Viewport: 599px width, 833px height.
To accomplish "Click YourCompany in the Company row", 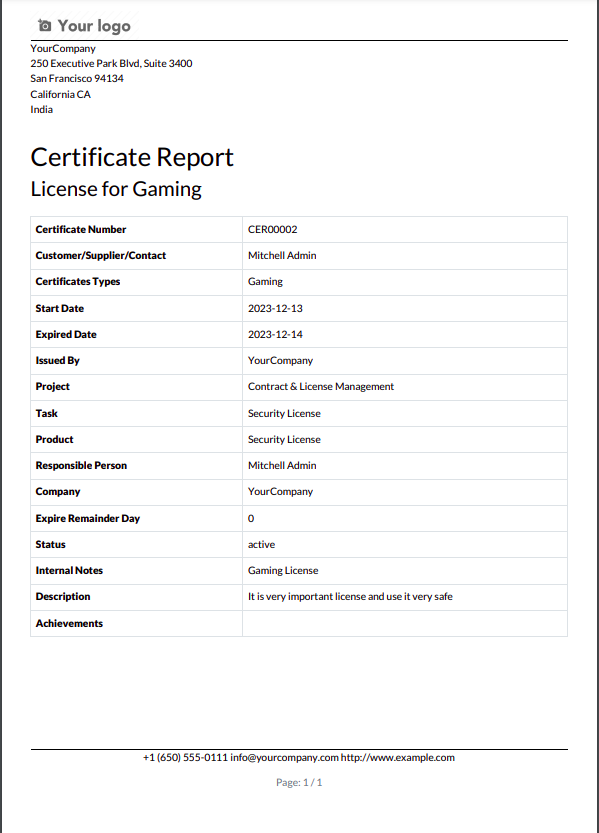I will click(x=280, y=492).
